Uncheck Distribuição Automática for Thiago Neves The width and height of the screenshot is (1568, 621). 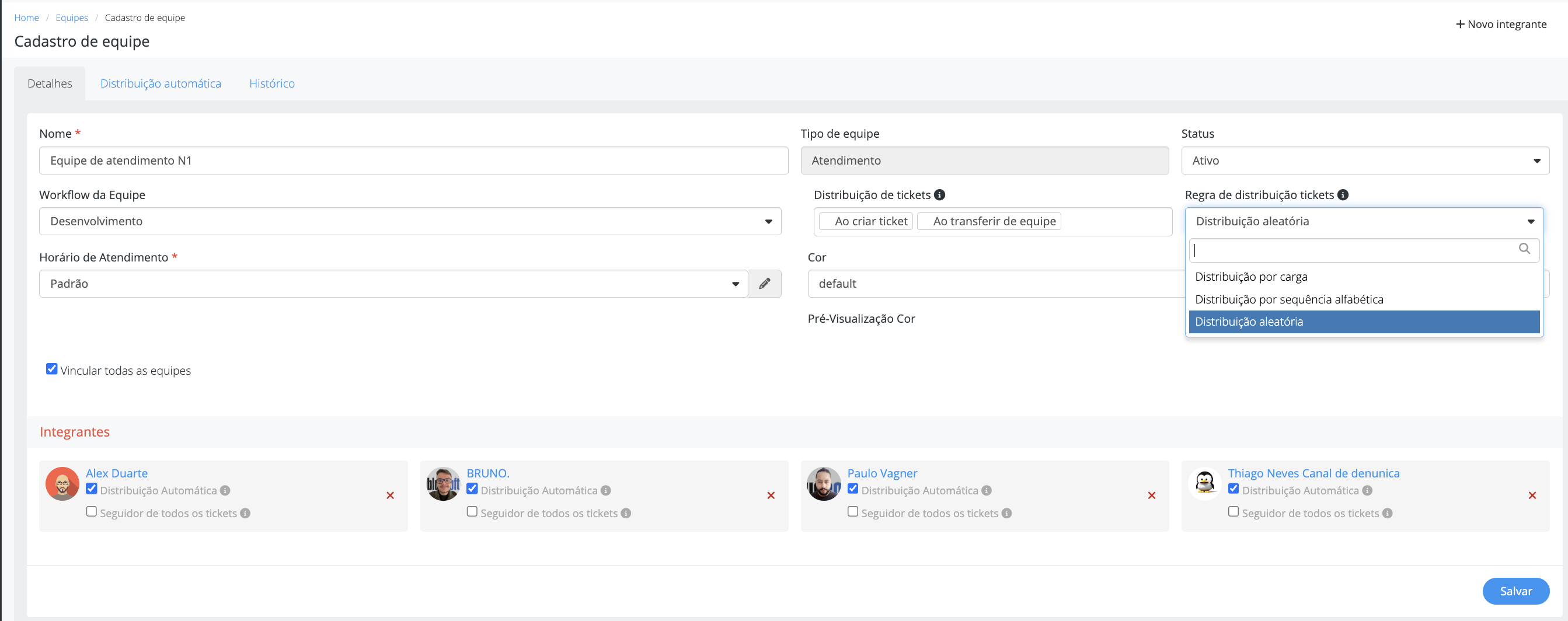[1234, 489]
